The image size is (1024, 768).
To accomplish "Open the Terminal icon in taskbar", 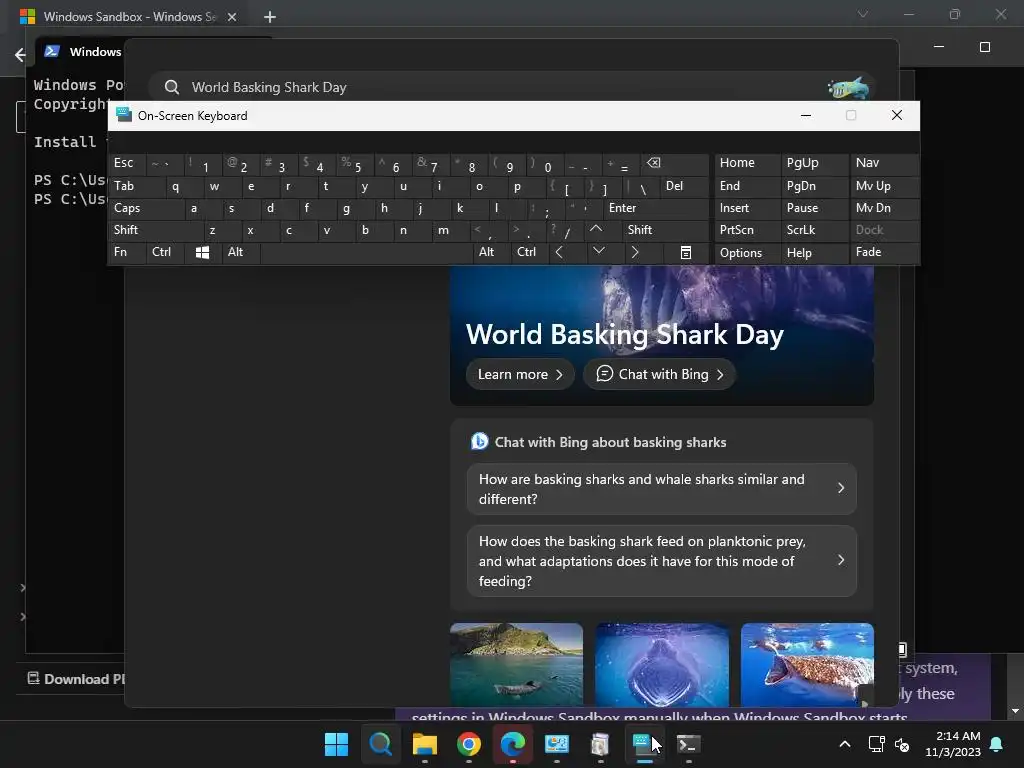I will pyautogui.click(x=688, y=744).
